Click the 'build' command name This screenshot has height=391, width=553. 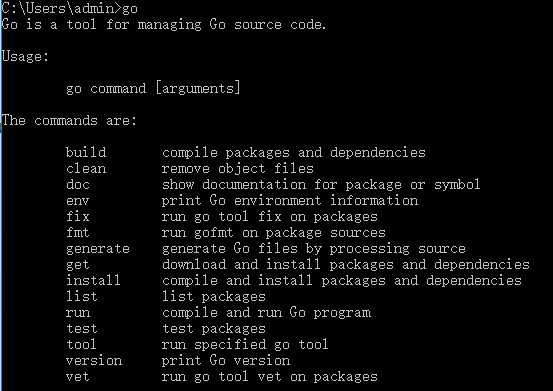(86, 152)
